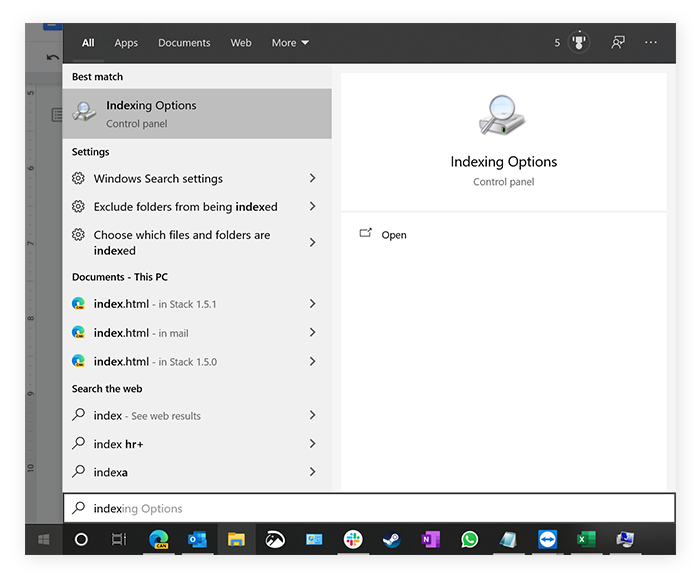Expand arrow for Windows Search settings
This screenshot has width=700, height=577.
312,179
